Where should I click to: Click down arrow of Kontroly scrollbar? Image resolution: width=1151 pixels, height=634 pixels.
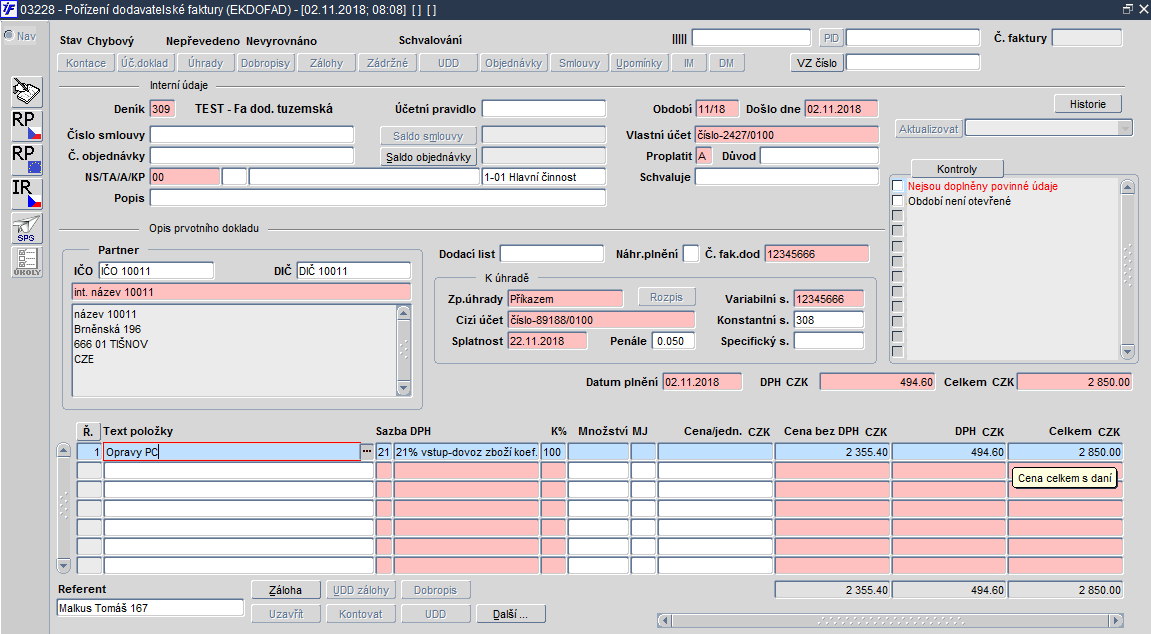click(x=1128, y=351)
